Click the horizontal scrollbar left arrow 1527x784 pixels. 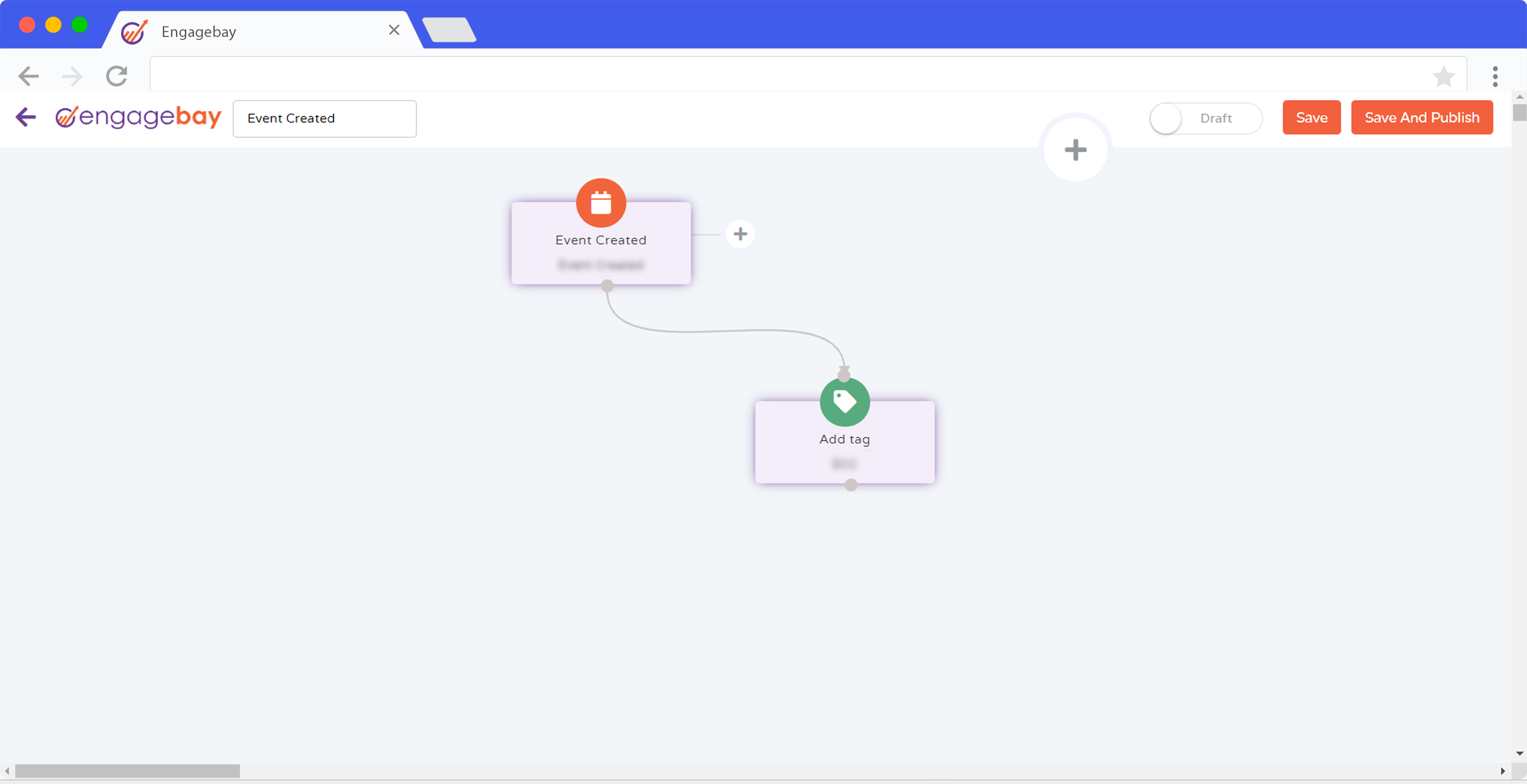pos(7,771)
